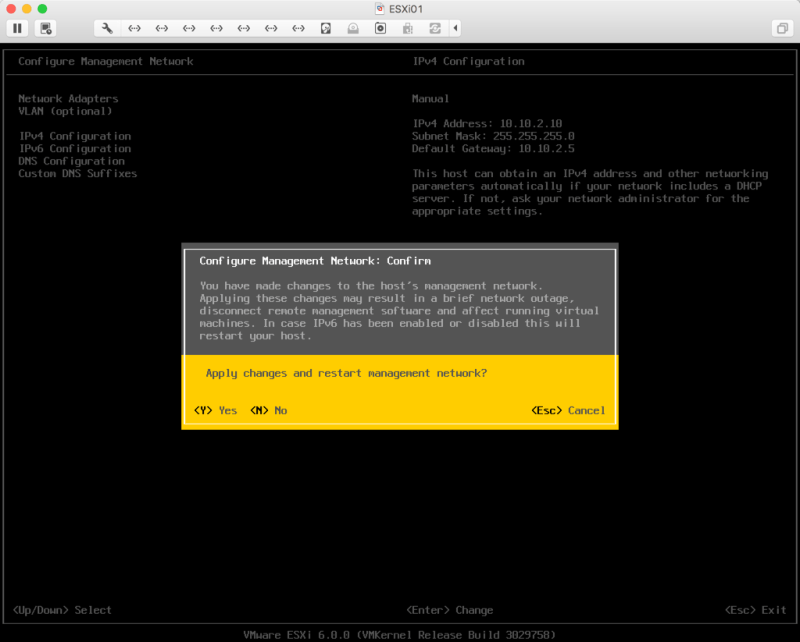This screenshot has width=800, height=642.
Task: Open the snapshots icon beside pause
Action: pyautogui.click(x=47, y=28)
